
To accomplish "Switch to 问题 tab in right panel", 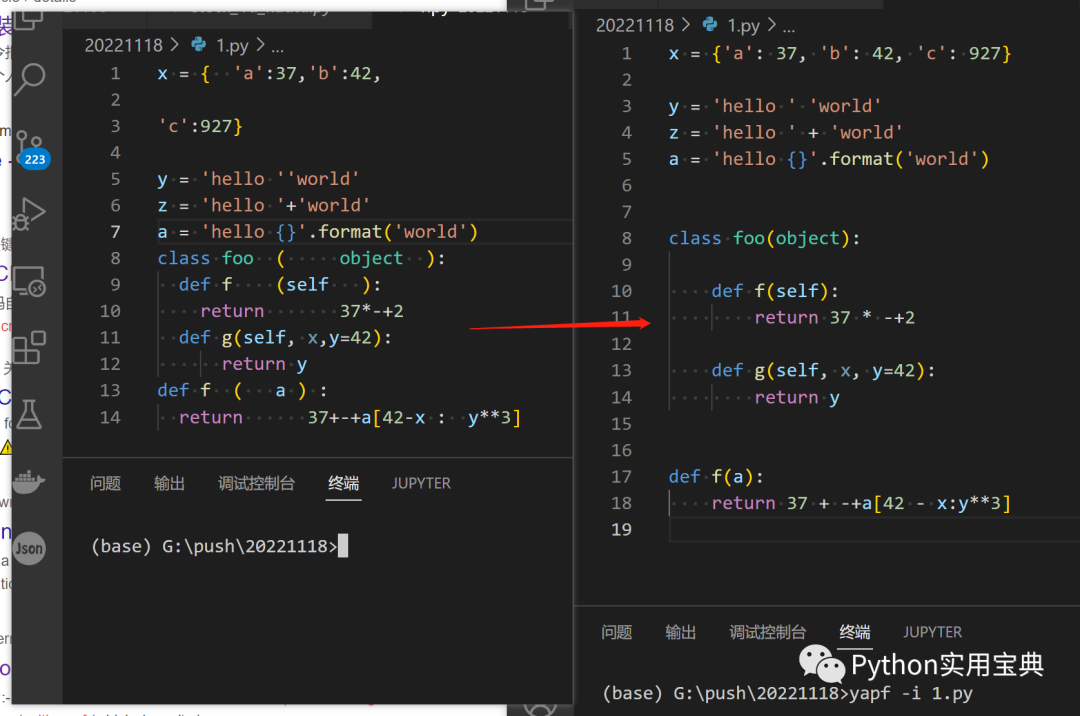I will click(616, 632).
